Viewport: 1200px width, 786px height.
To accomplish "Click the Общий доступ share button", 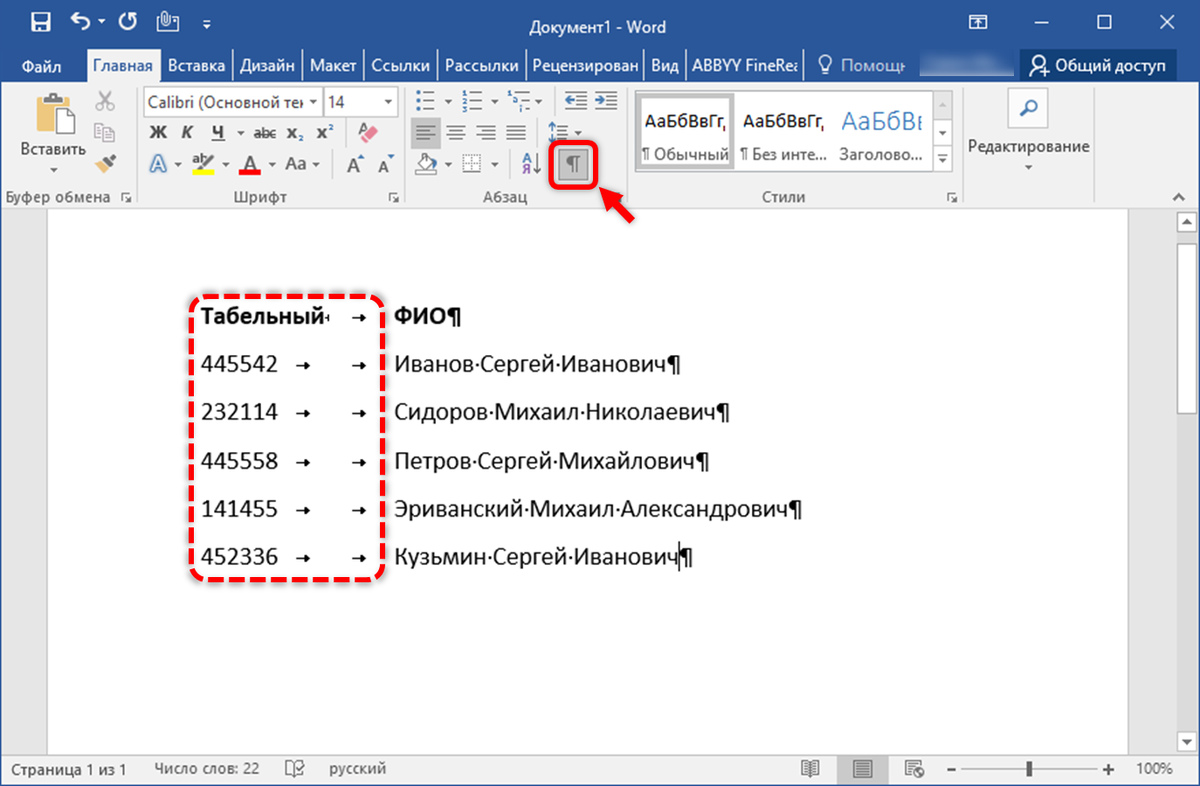I will 1099,66.
